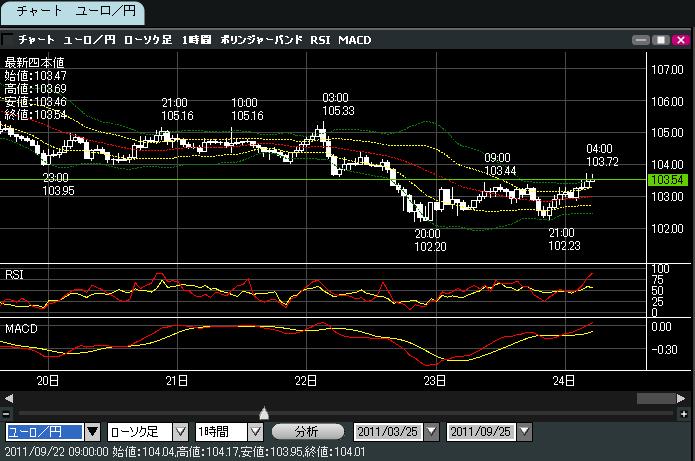695x461 pixels.
Task: Open the チャート ユーロ/円 tab
Action: pos(72,13)
